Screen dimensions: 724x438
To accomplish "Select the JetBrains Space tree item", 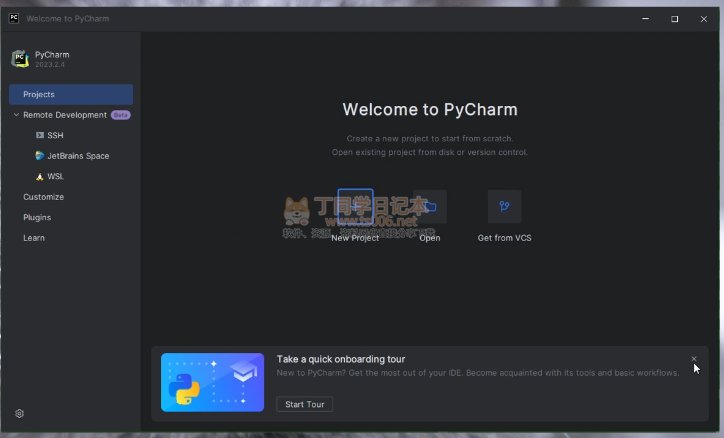I will tap(78, 156).
